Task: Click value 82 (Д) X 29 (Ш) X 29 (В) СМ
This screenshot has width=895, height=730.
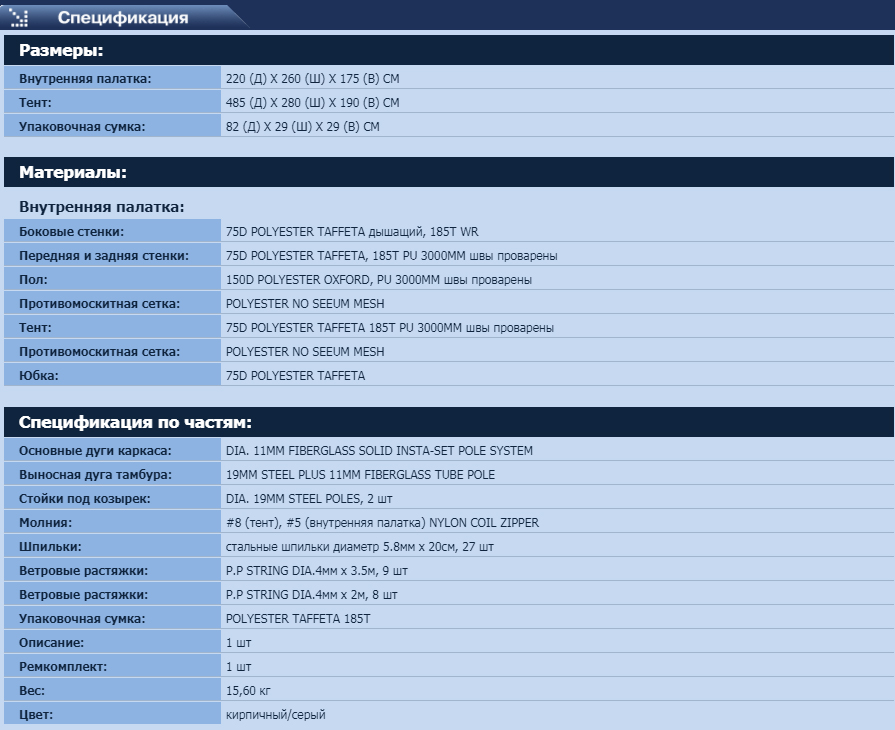Action: point(303,127)
